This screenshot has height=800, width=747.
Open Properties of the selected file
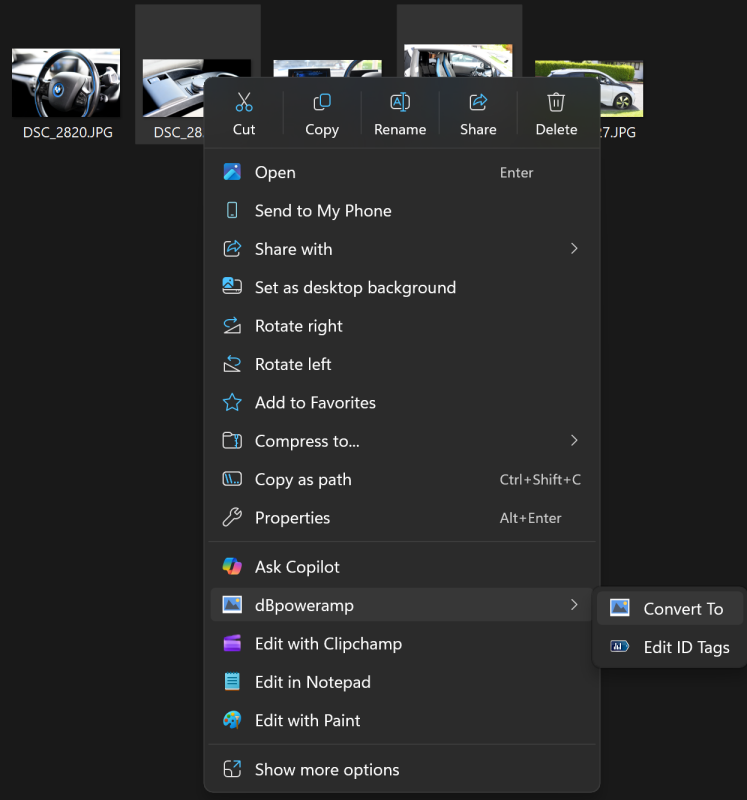(x=292, y=518)
